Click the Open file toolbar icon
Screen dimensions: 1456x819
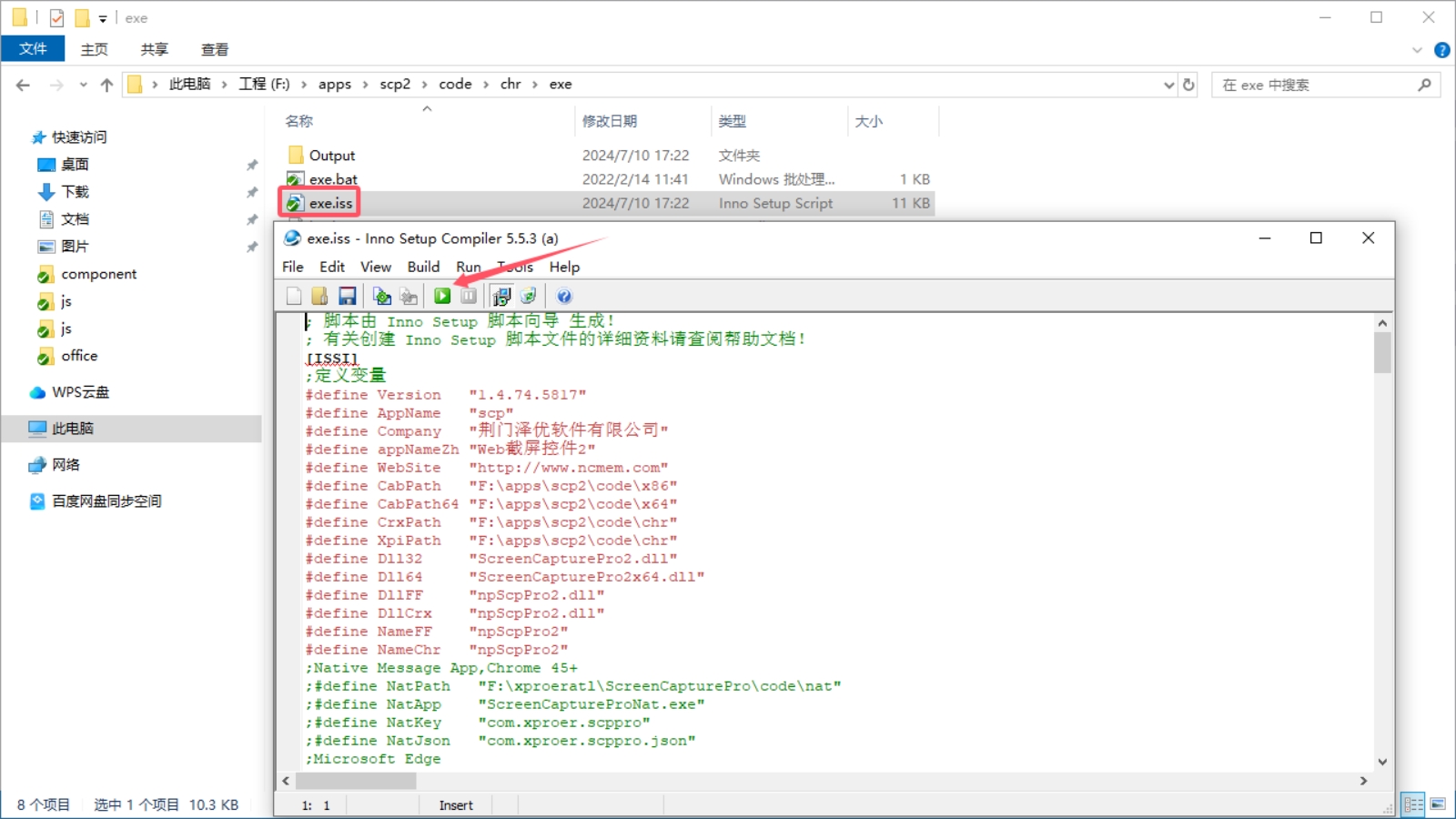coord(319,296)
